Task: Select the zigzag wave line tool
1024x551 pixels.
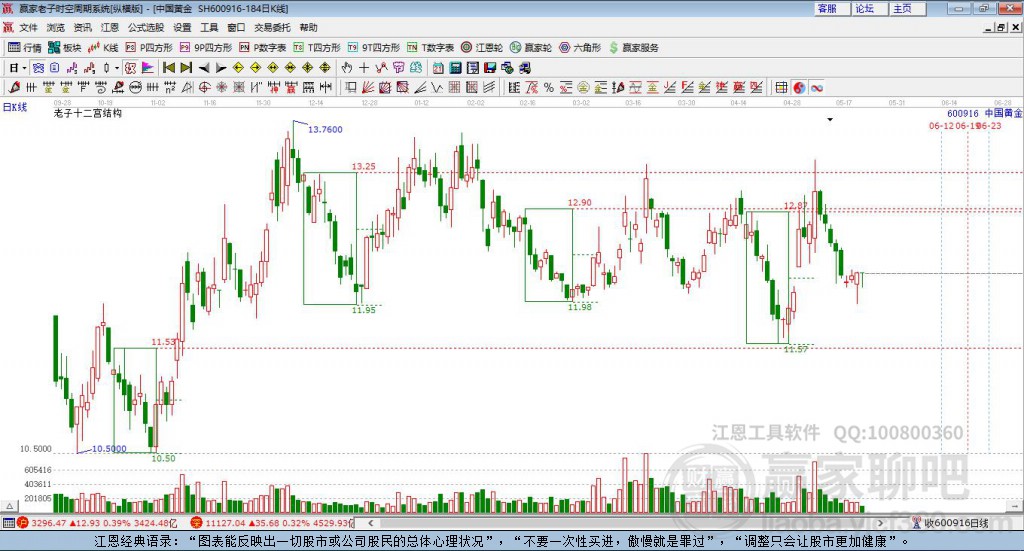Action: pyautogui.click(x=436, y=87)
